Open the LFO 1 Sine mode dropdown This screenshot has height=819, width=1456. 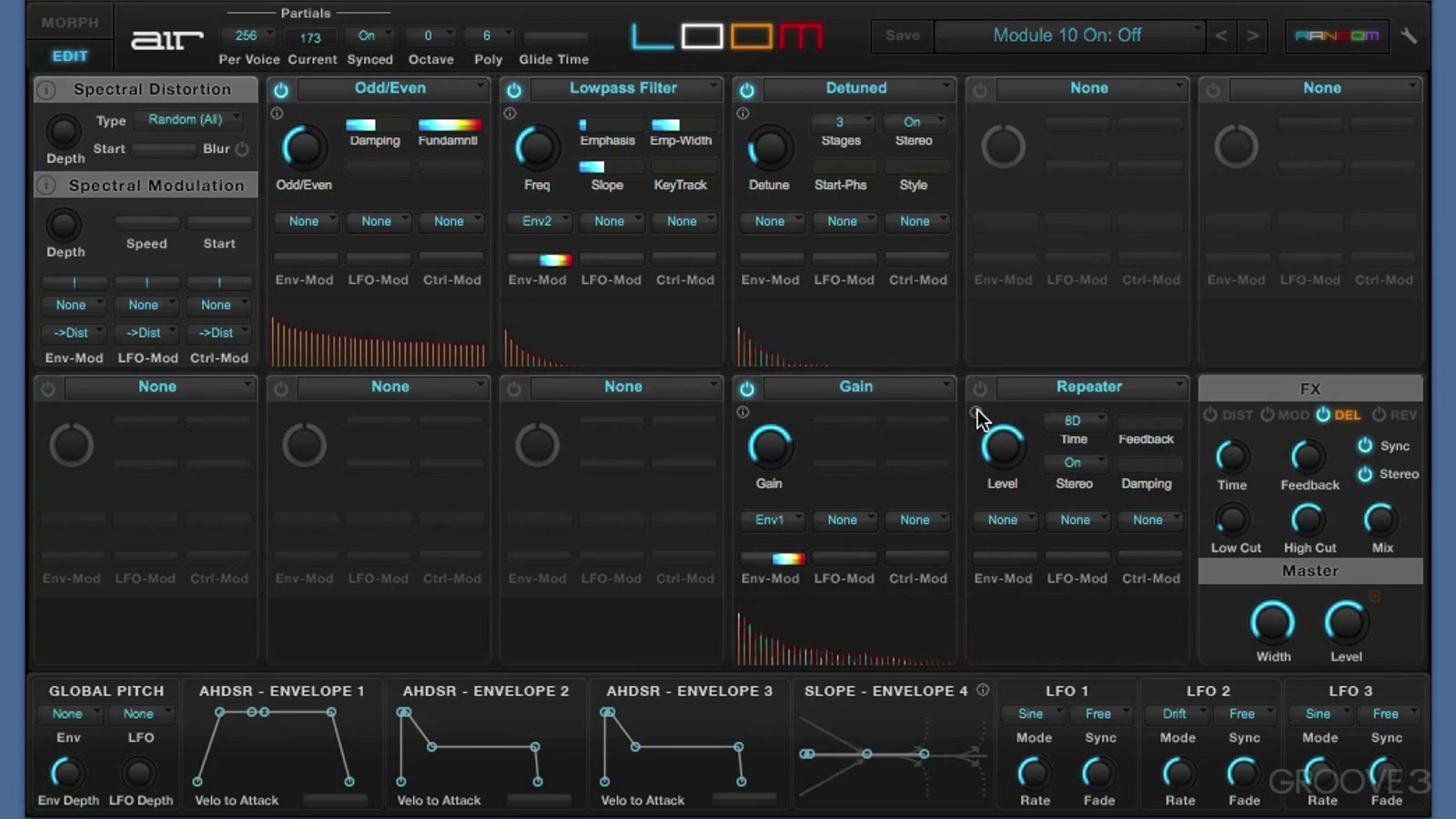pyautogui.click(x=1034, y=713)
